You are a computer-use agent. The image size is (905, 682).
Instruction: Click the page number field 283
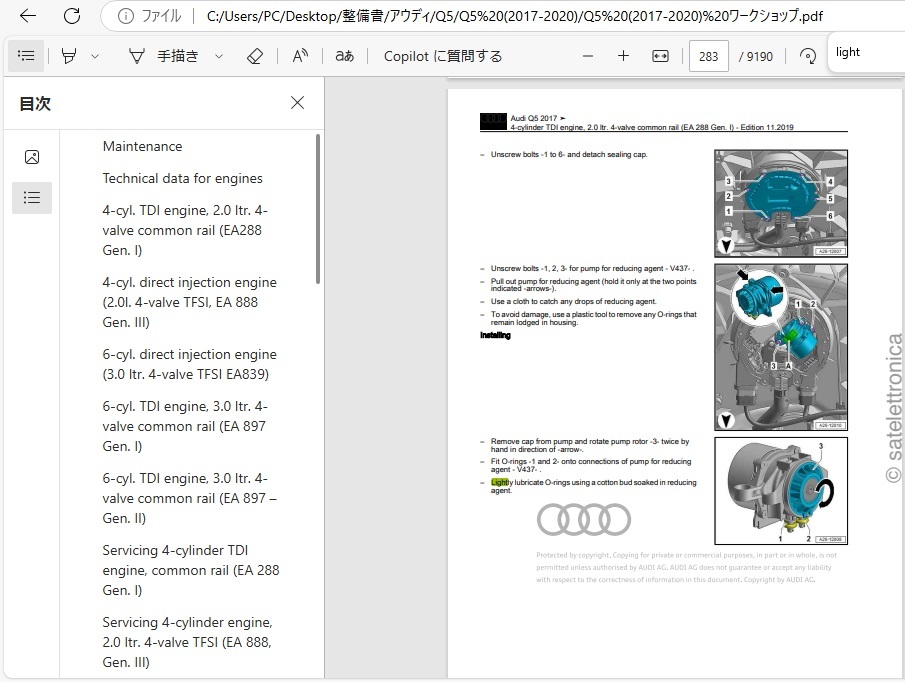click(708, 56)
